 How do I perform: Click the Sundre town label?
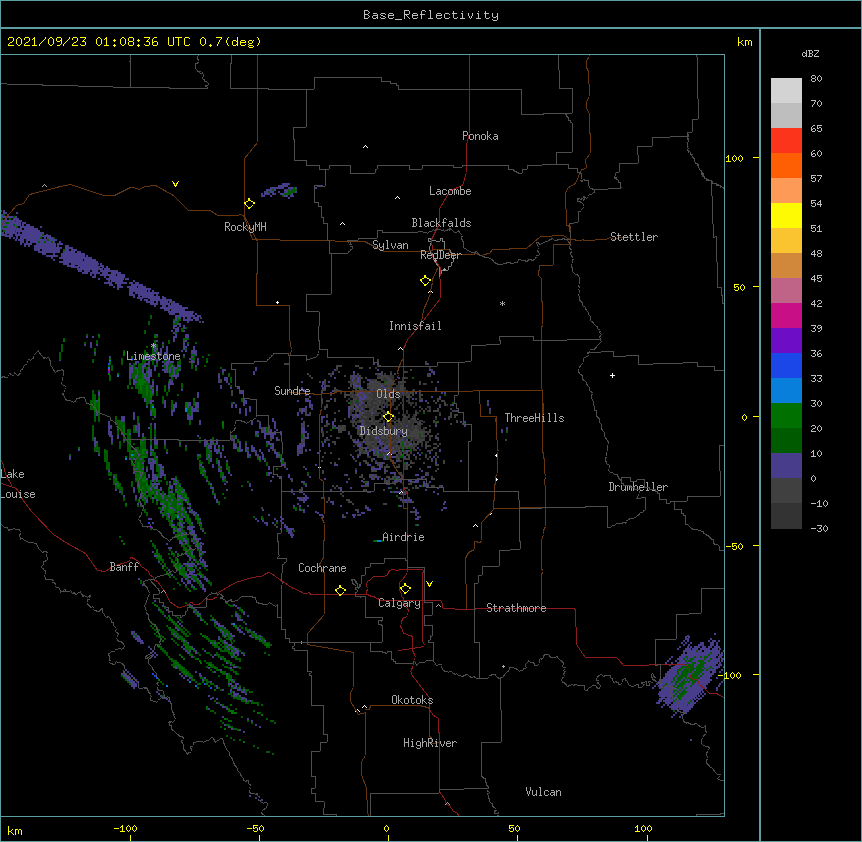pos(292,391)
